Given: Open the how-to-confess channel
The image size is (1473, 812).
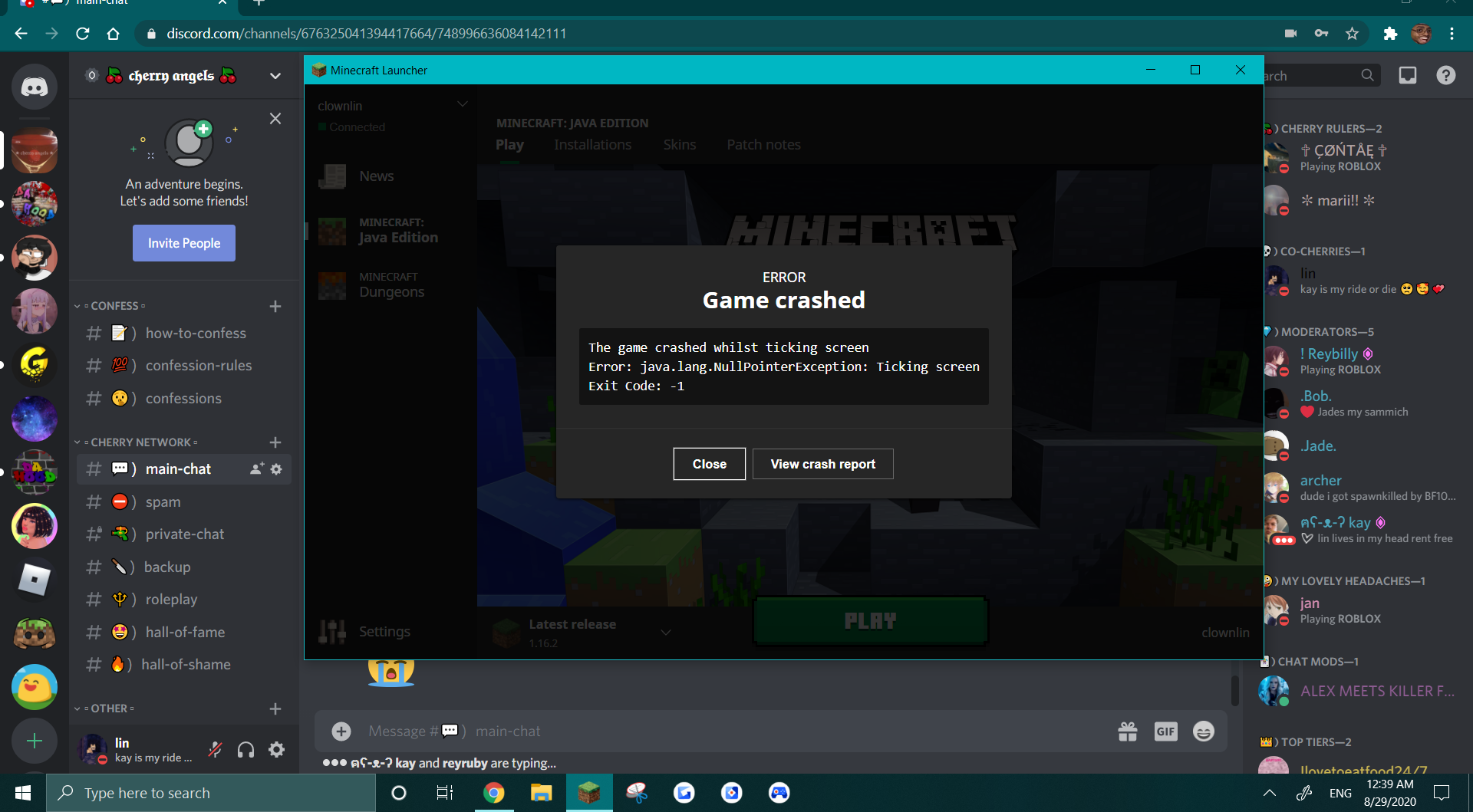Looking at the screenshot, I should [x=184, y=334].
